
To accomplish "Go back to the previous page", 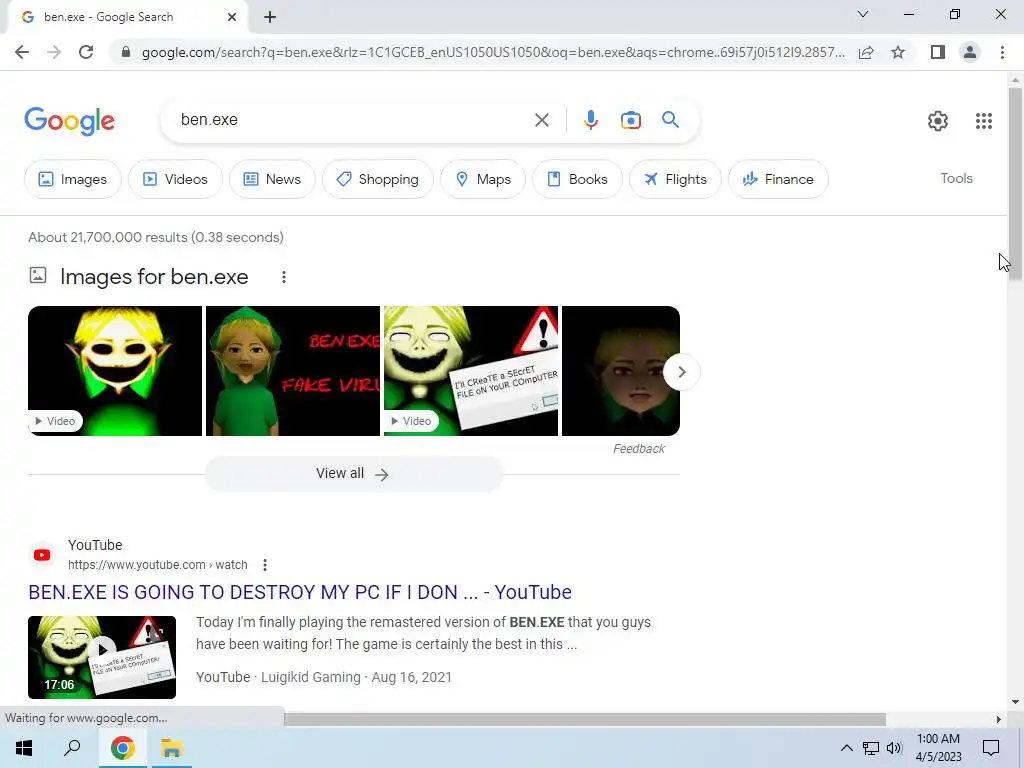I will pyautogui.click(x=22, y=52).
